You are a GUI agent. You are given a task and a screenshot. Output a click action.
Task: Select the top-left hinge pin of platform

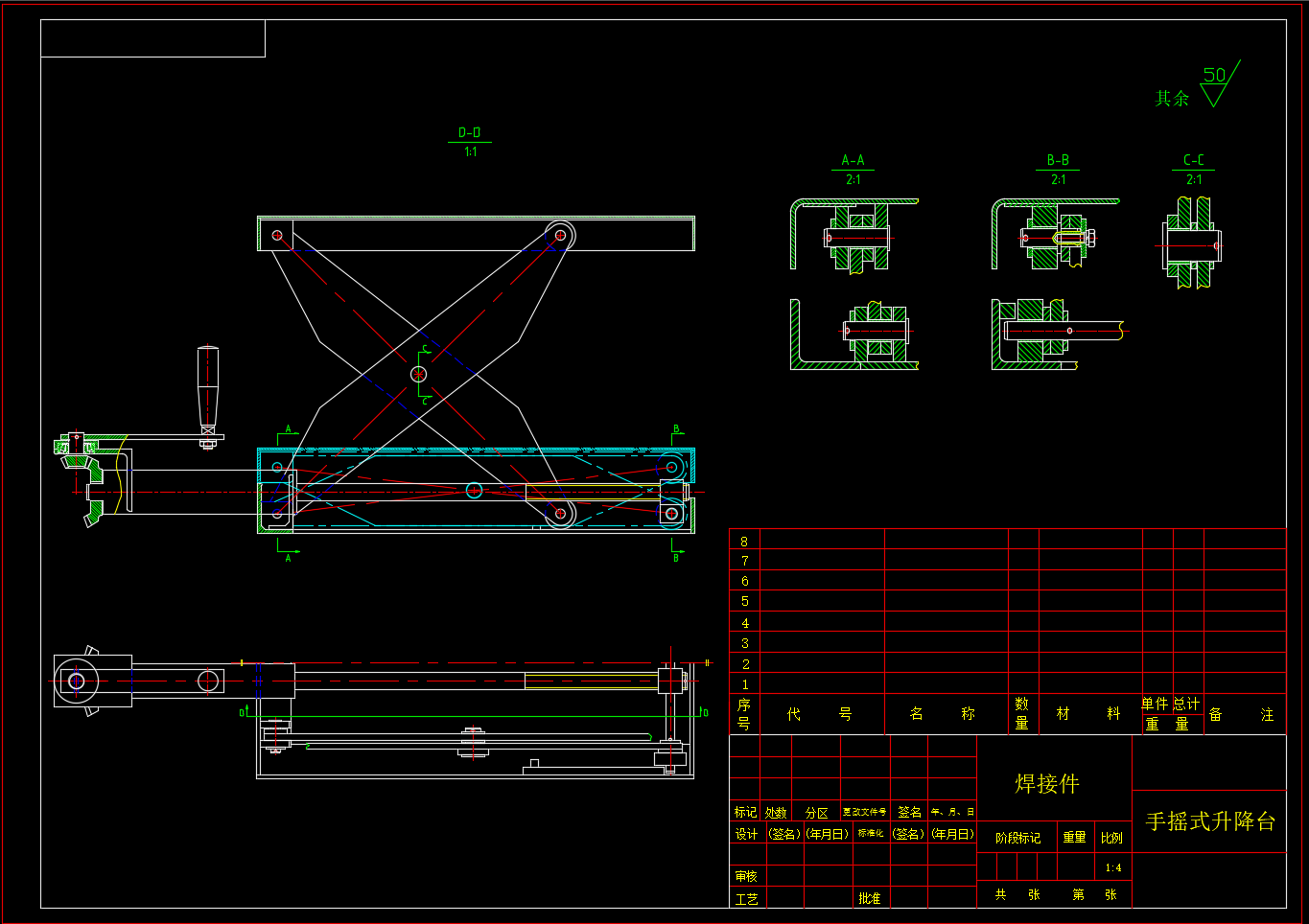tap(277, 235)
